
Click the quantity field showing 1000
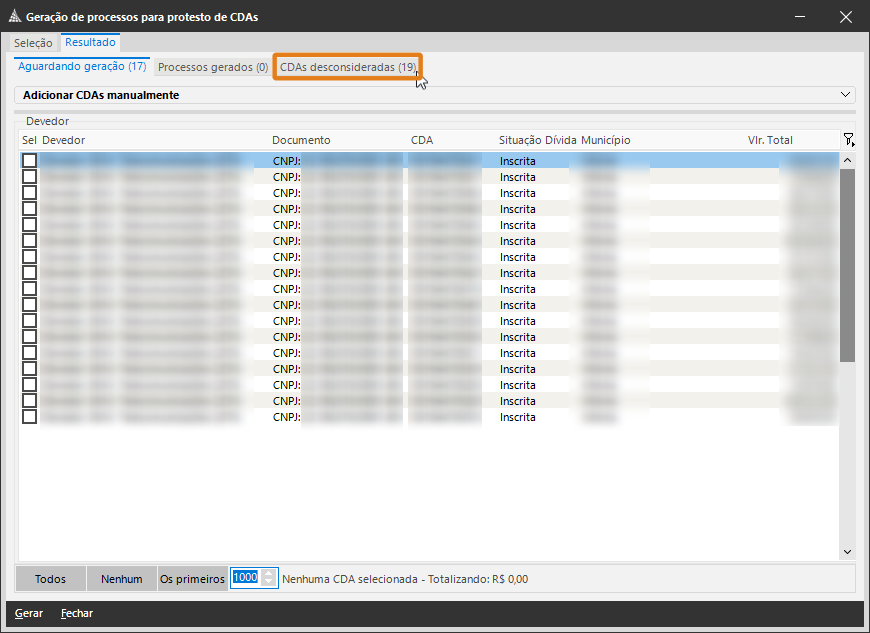click(x=246, y=578)
